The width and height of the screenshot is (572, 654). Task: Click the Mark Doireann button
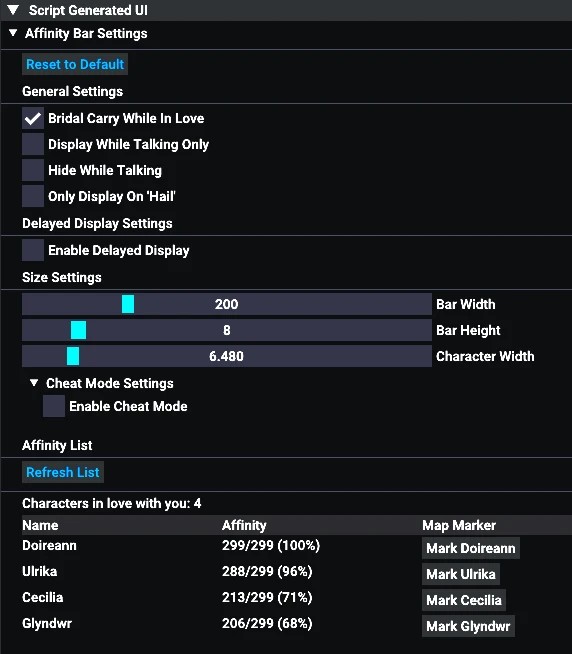click(471, 548)
